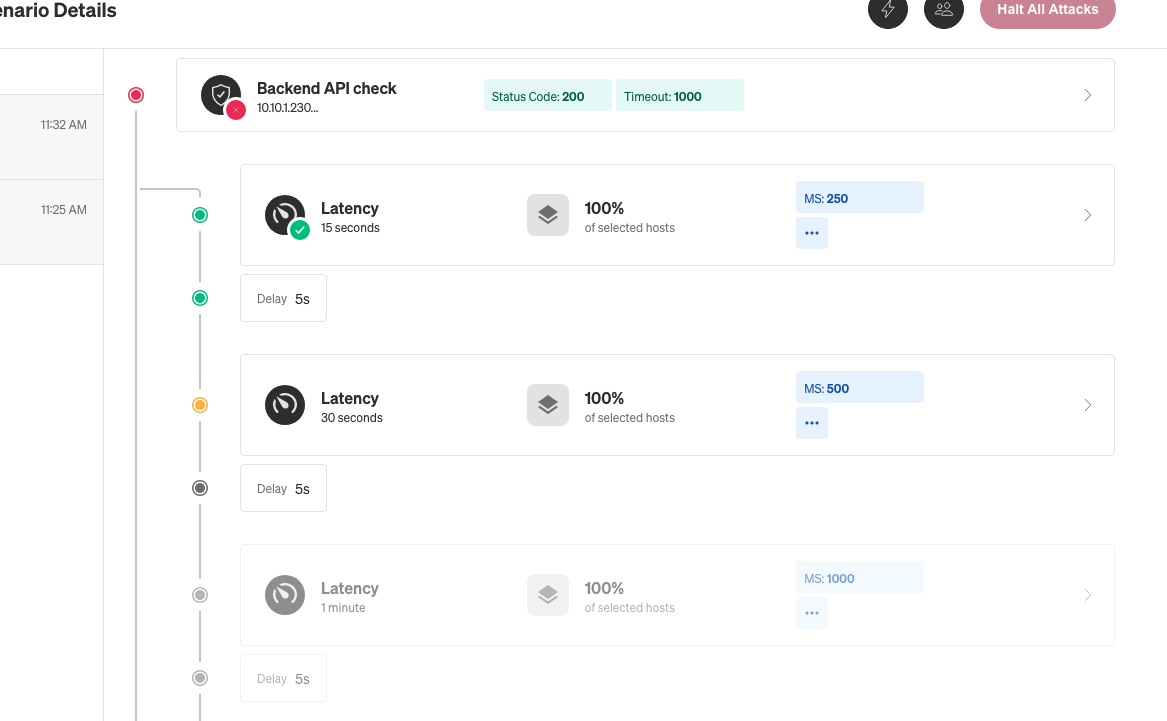Click the Backend API check shield icon

(221, 95)
